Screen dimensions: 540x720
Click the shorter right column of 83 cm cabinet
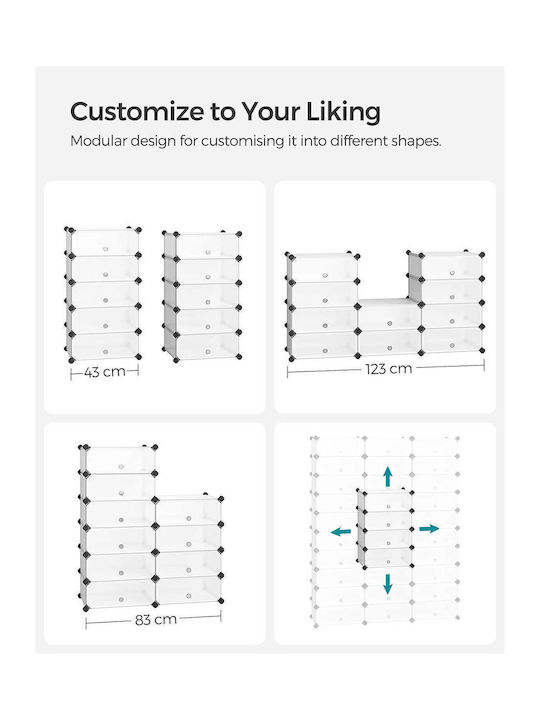pos(189,550)
